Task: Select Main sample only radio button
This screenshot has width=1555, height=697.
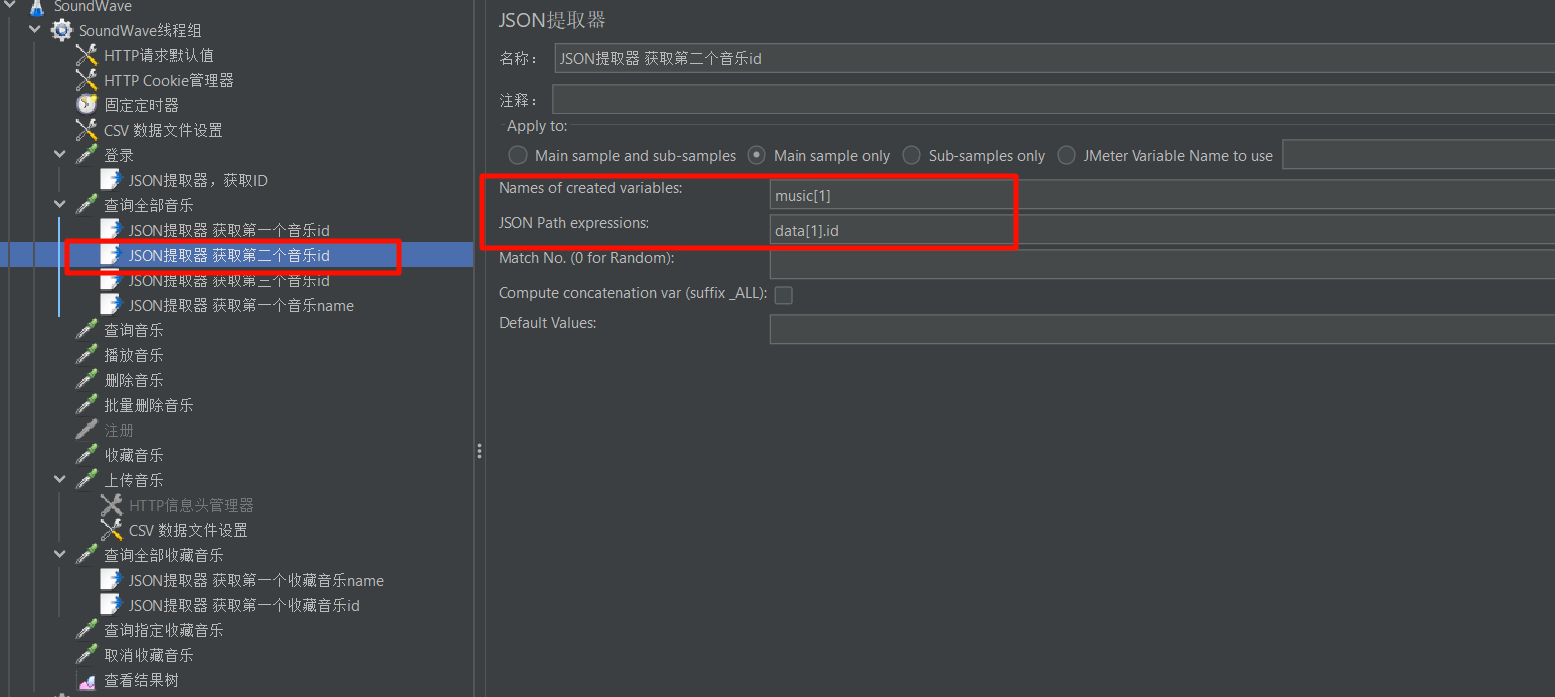Action: pyautogui.click(x=757, y=155)
